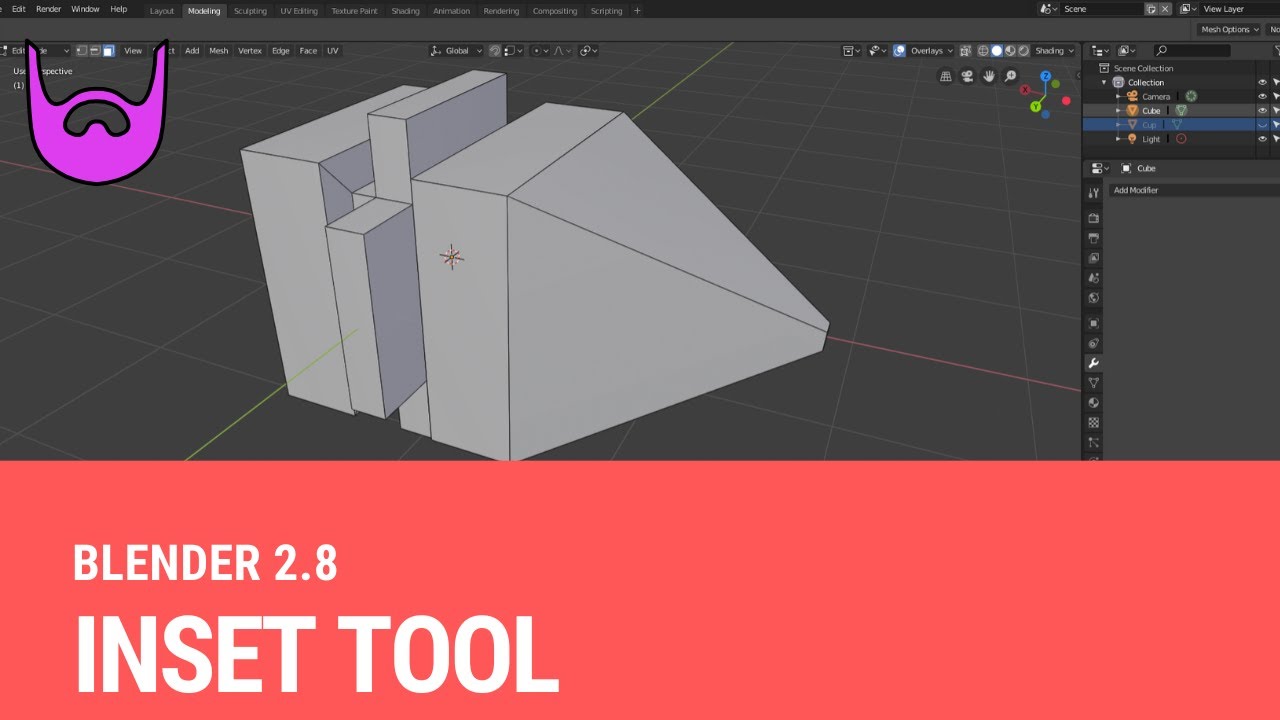Hide the Camera in the outliner

click(1262, 97)
